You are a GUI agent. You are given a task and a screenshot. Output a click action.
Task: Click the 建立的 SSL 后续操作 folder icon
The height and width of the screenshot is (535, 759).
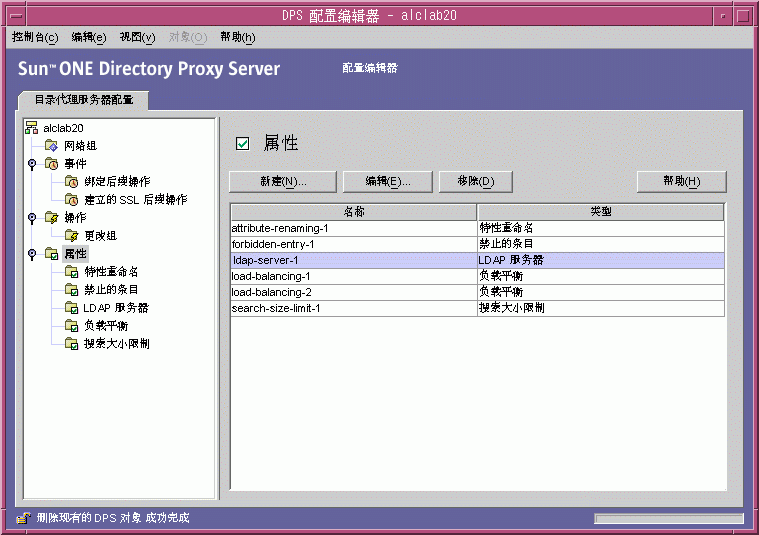(x=71, y=199)
